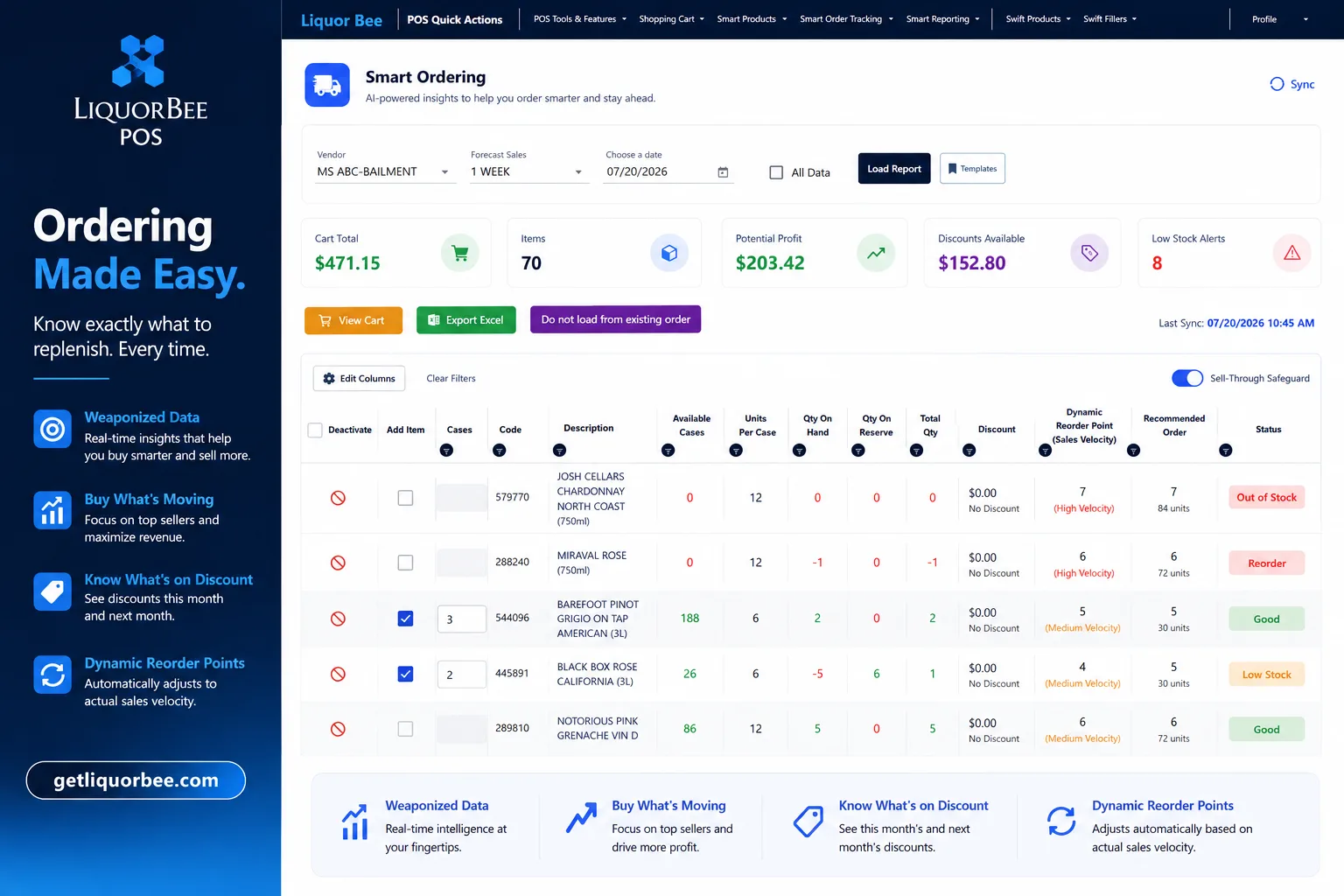
Task: Deactivate the Miraval Rose row
Action: pos(338,563)
